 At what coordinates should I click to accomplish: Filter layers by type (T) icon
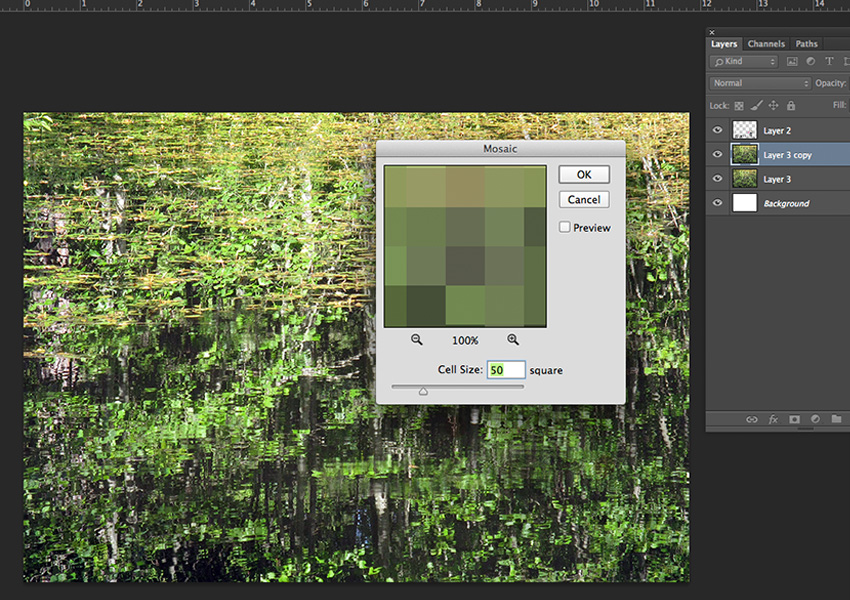(x=829, y=62)
